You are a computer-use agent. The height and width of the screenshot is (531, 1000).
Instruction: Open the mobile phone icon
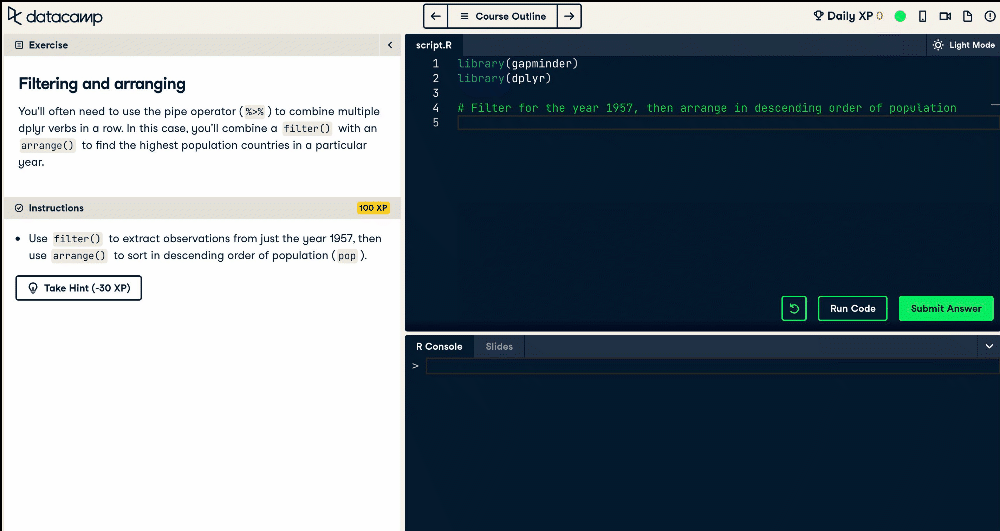coord(922,17)
